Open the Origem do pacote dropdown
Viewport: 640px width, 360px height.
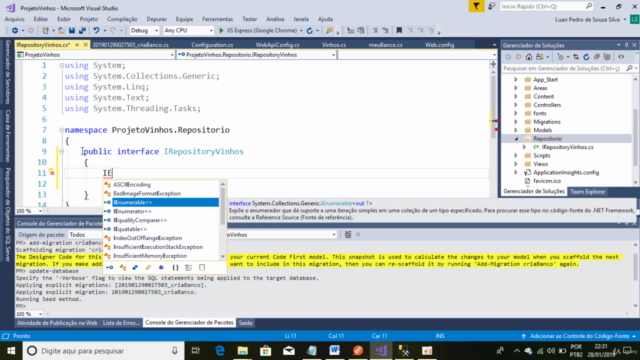coord(85,235)
